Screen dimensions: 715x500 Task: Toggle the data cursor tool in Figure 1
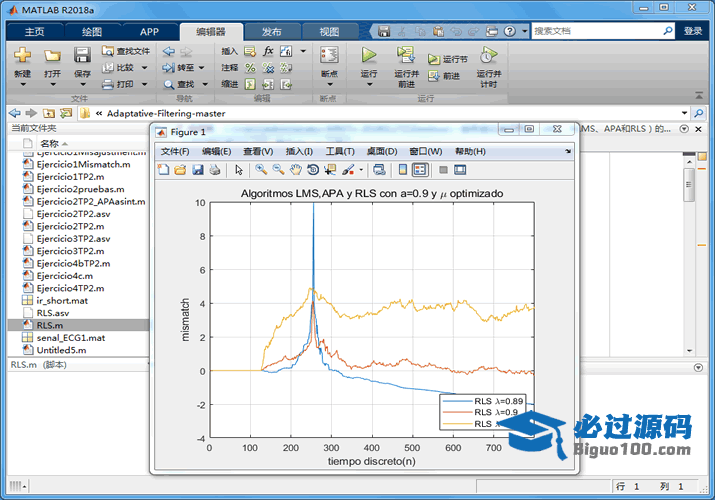330,170
